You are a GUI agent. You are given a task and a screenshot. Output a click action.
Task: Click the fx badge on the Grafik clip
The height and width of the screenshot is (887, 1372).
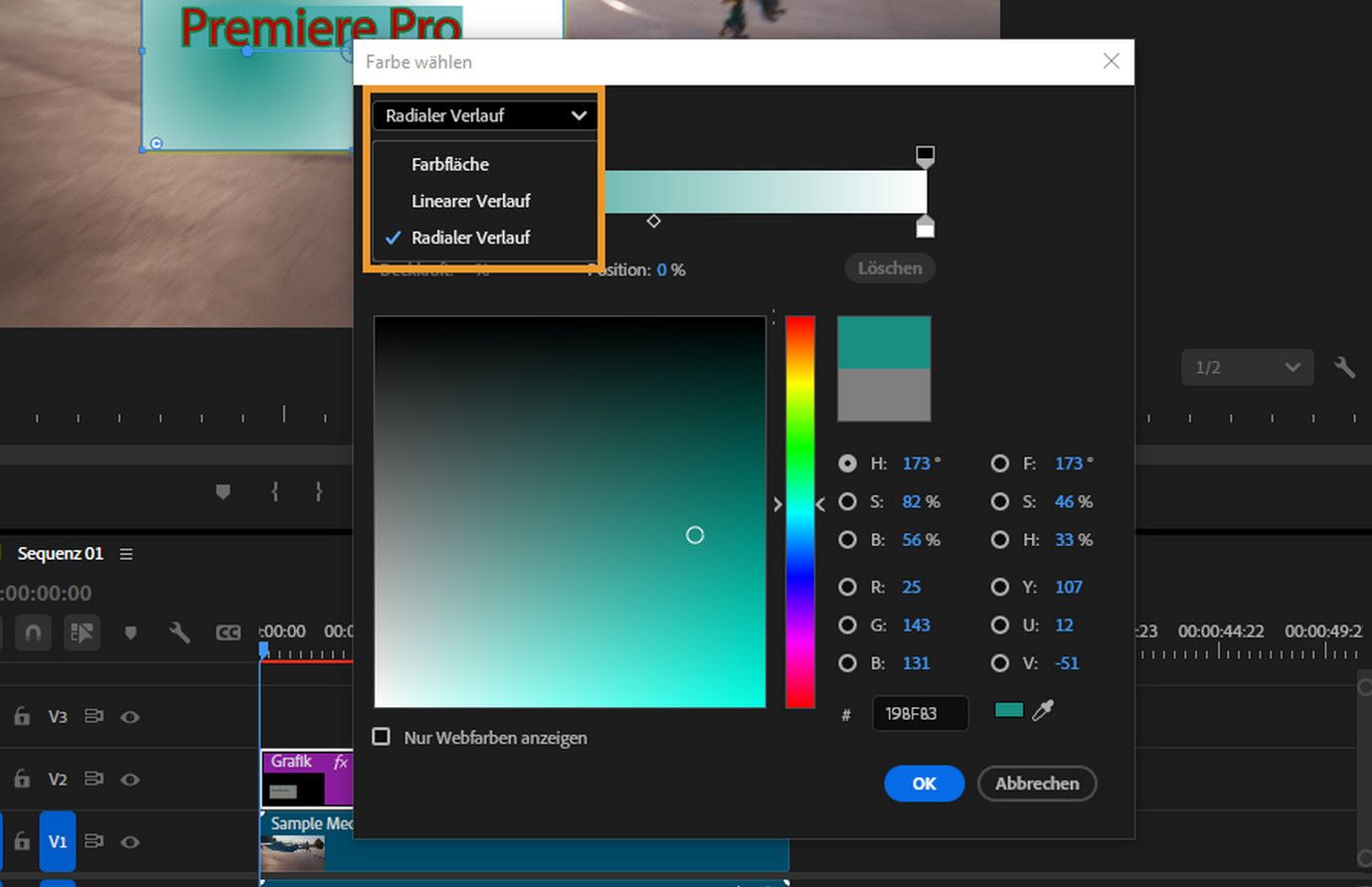340,762
